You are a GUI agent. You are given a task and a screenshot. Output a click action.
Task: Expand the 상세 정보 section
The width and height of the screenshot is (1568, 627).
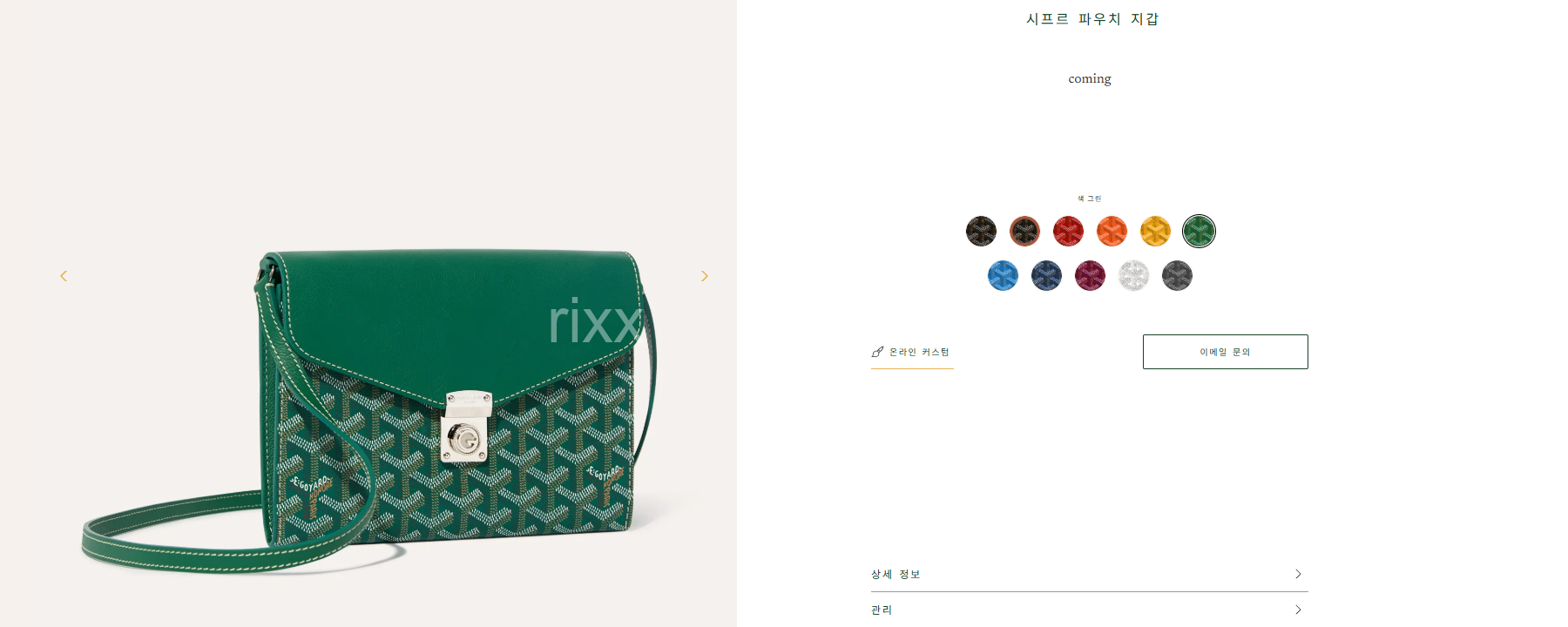pos(1089,574)
